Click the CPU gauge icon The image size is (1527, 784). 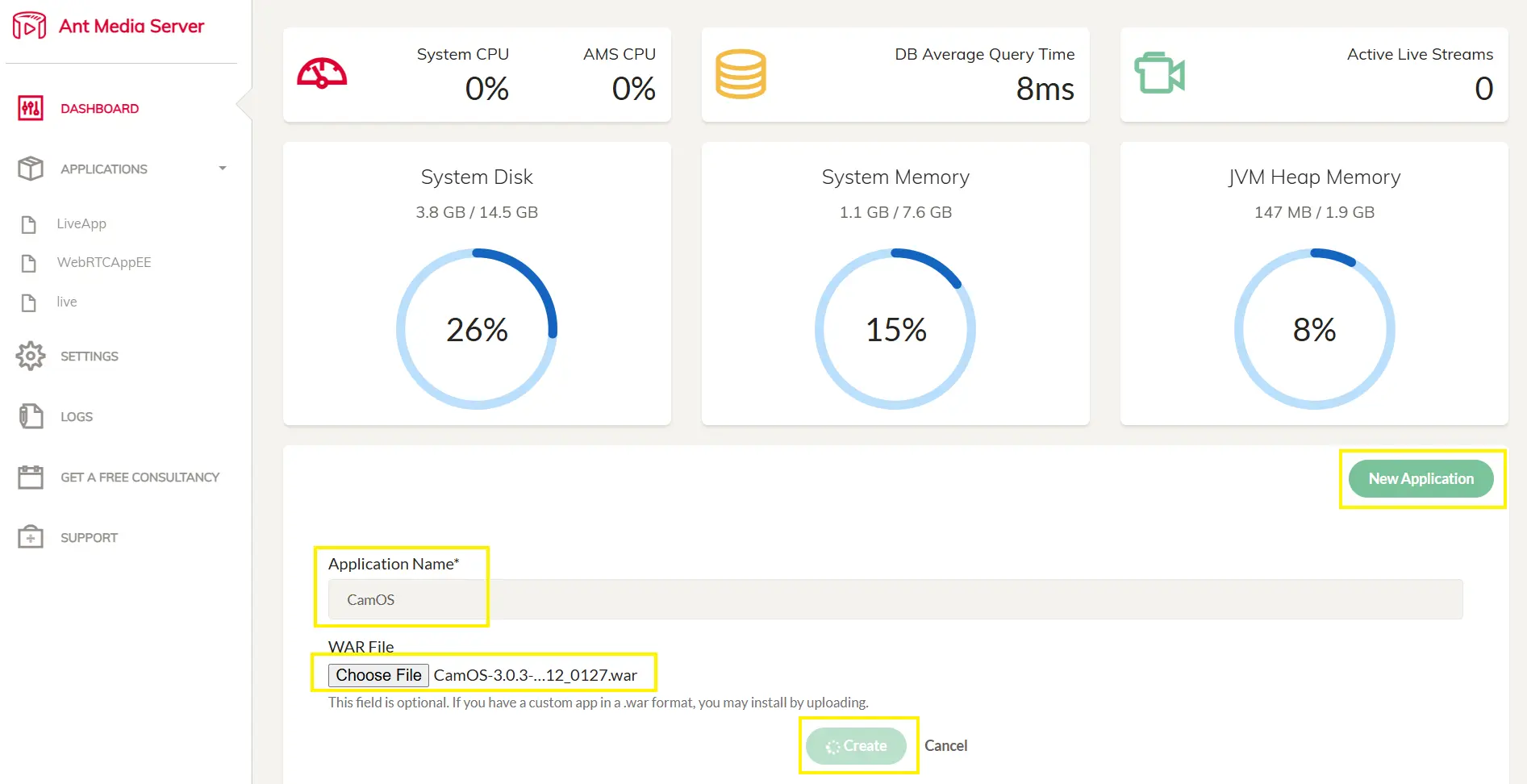[x=322, y=73]
